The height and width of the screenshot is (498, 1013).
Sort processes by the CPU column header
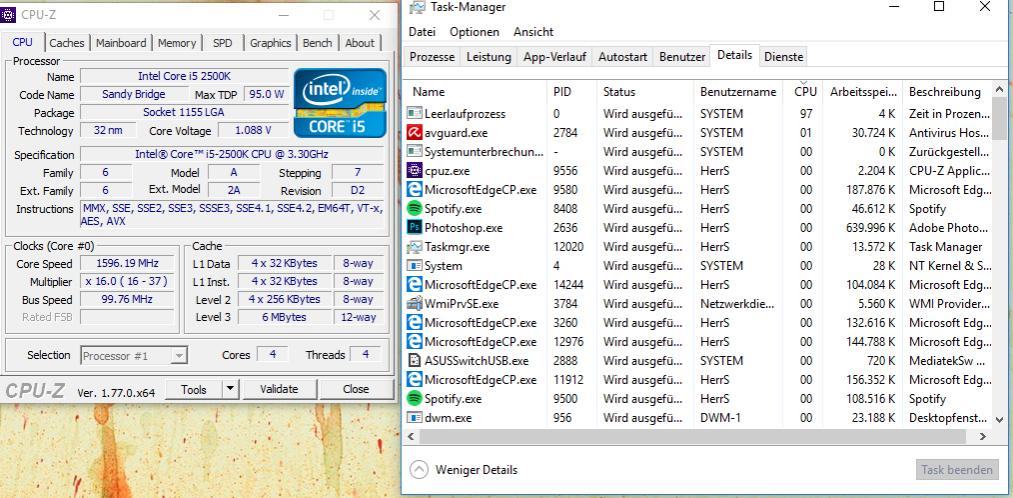[x=805, y=90]
